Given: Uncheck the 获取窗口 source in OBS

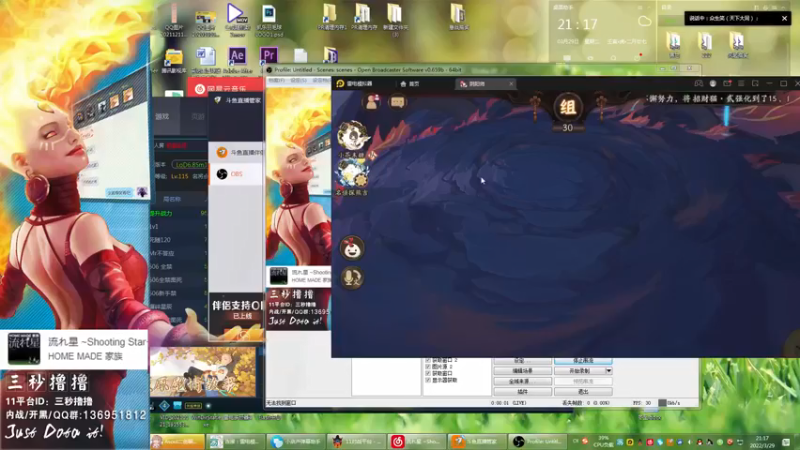Looking at the screenshot, I should click(428, 373).
